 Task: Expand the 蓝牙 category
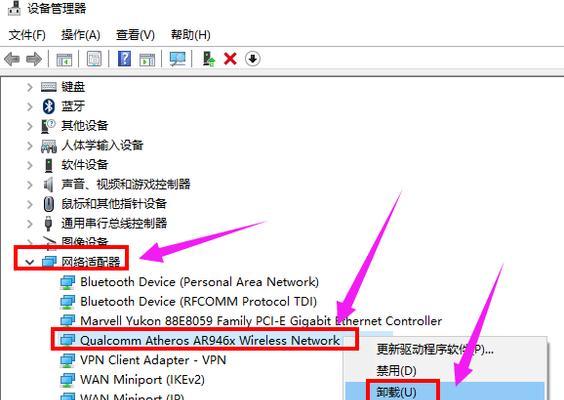(x=30, y=106)
